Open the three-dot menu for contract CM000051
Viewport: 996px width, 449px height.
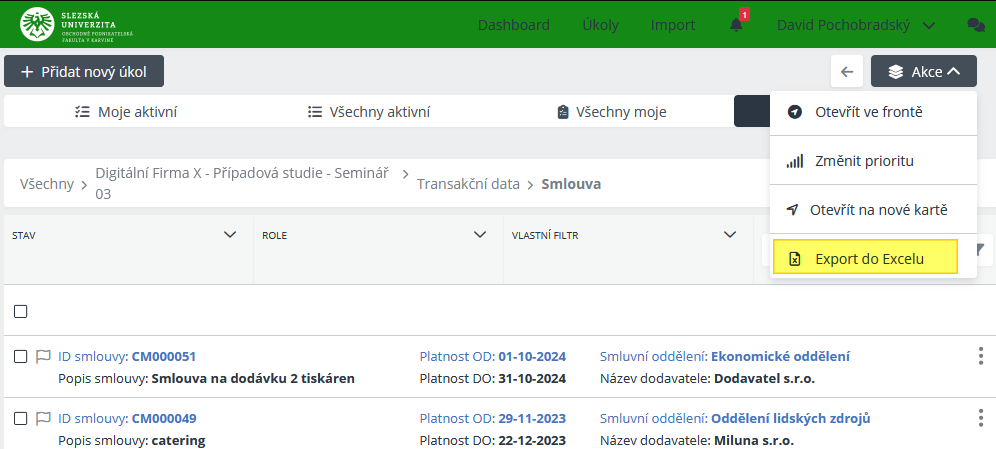980,356
